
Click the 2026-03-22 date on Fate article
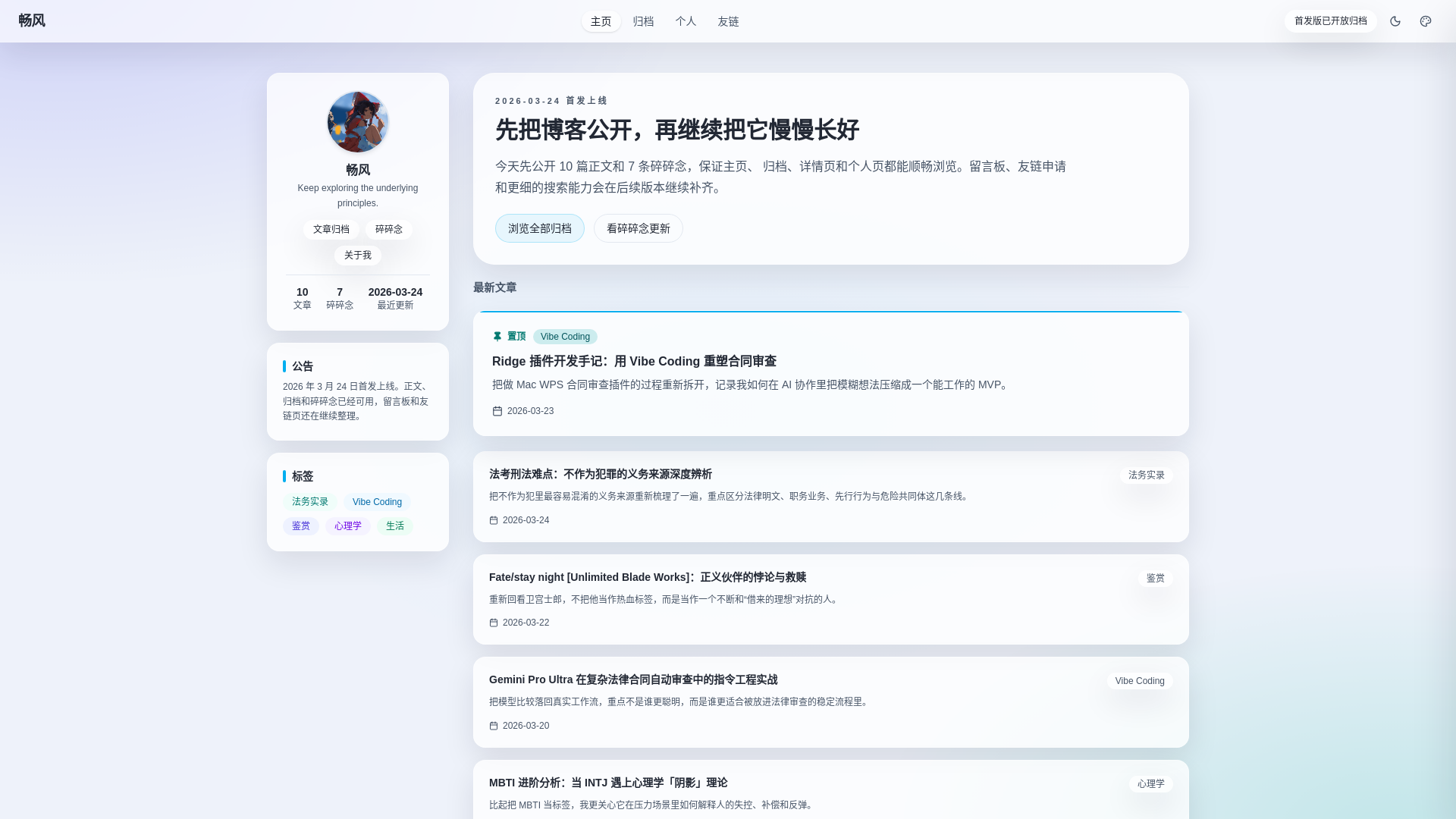pyautogui.click(x=526, y=623)
